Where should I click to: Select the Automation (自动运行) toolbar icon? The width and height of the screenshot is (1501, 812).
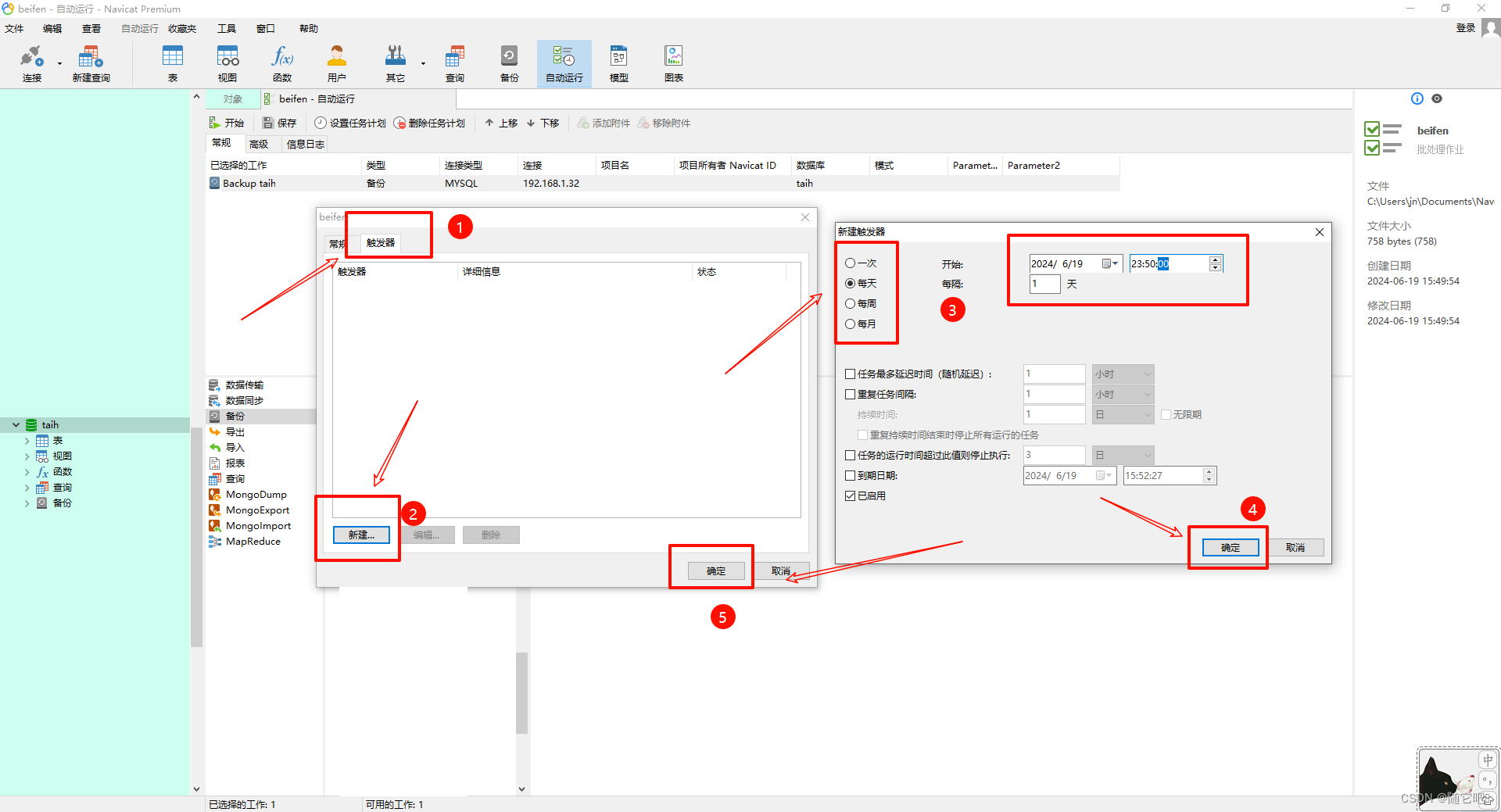click(x=564, y=63)
